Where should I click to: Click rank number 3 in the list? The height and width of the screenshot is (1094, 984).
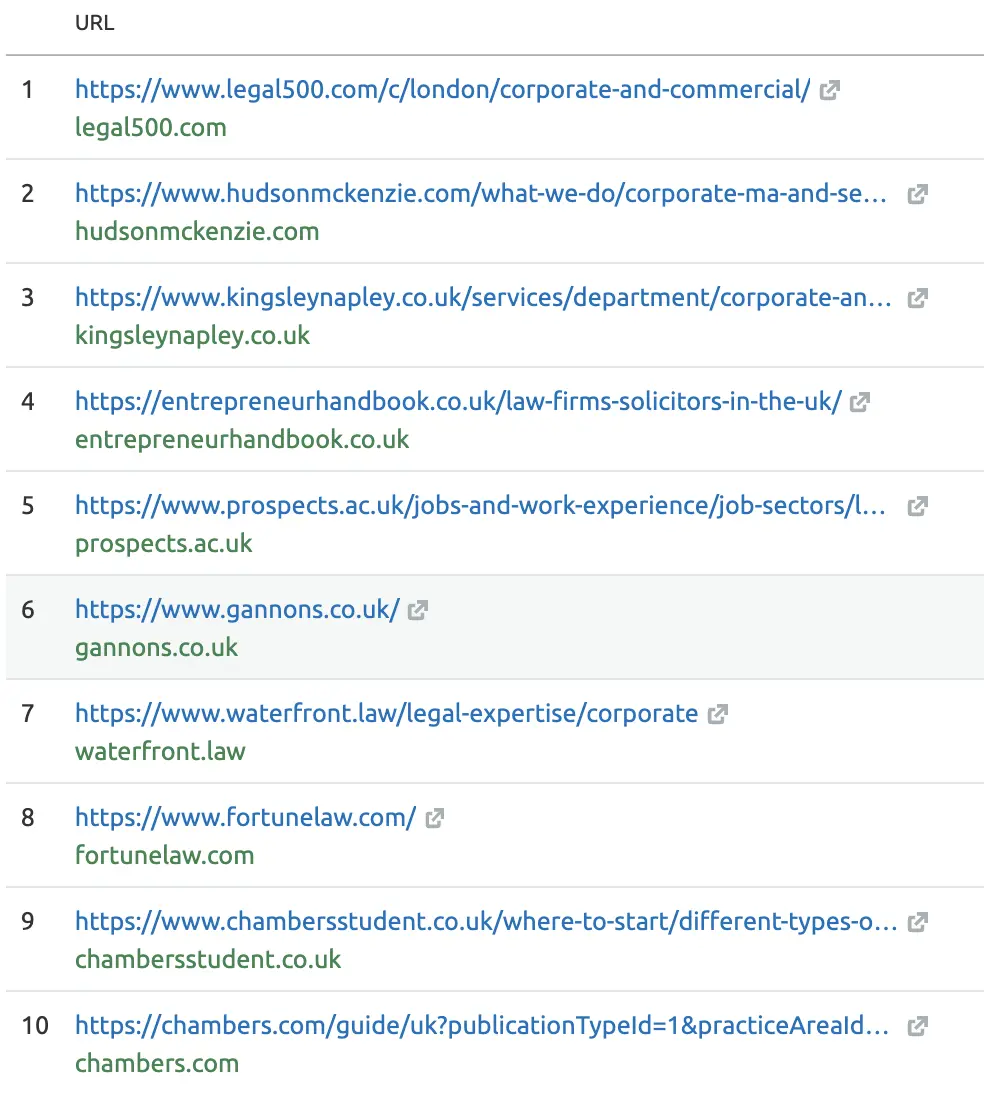(28, 298)
